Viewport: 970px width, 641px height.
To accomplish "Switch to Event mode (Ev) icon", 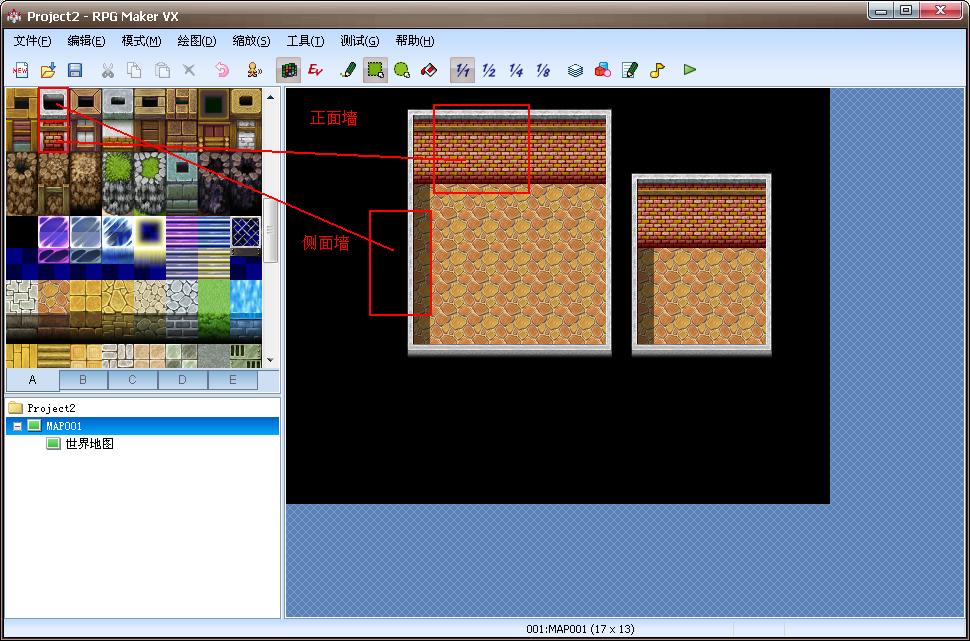I will click(x=315, y=70).
